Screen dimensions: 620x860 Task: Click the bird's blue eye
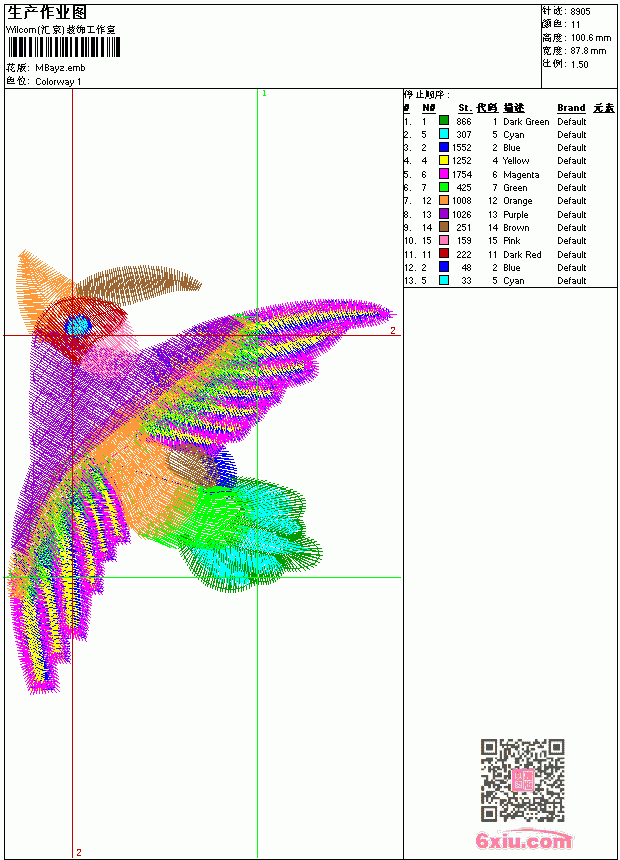point(77,325)
